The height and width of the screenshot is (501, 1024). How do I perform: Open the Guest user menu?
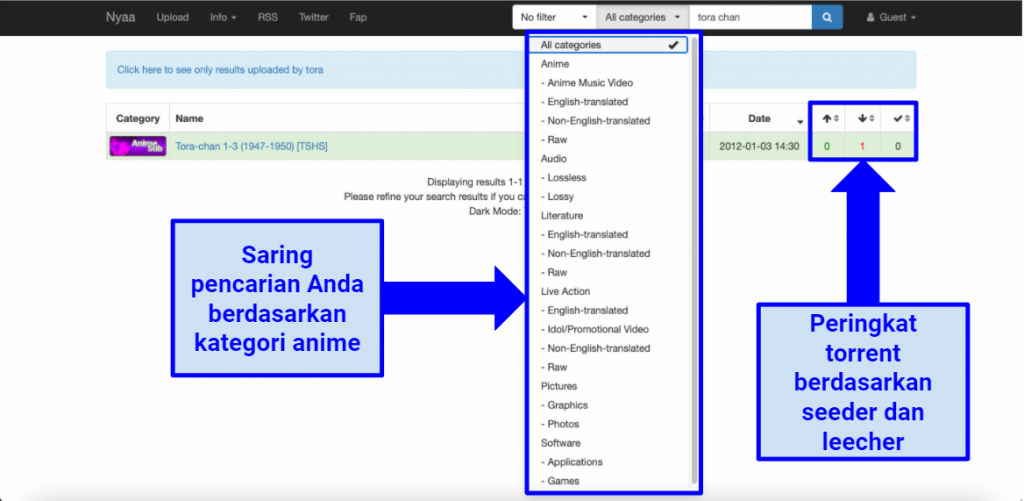(x=889, y=17)
